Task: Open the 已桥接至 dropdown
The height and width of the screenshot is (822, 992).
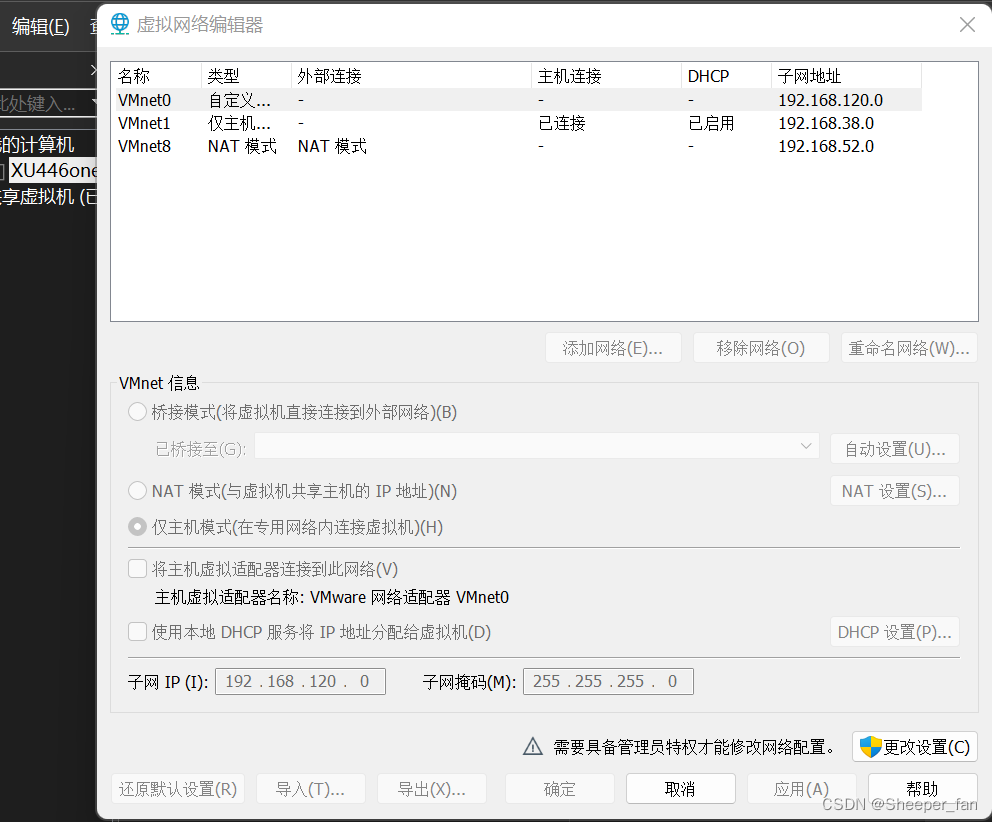Action: pyautogui.click(x=536, y=446)
